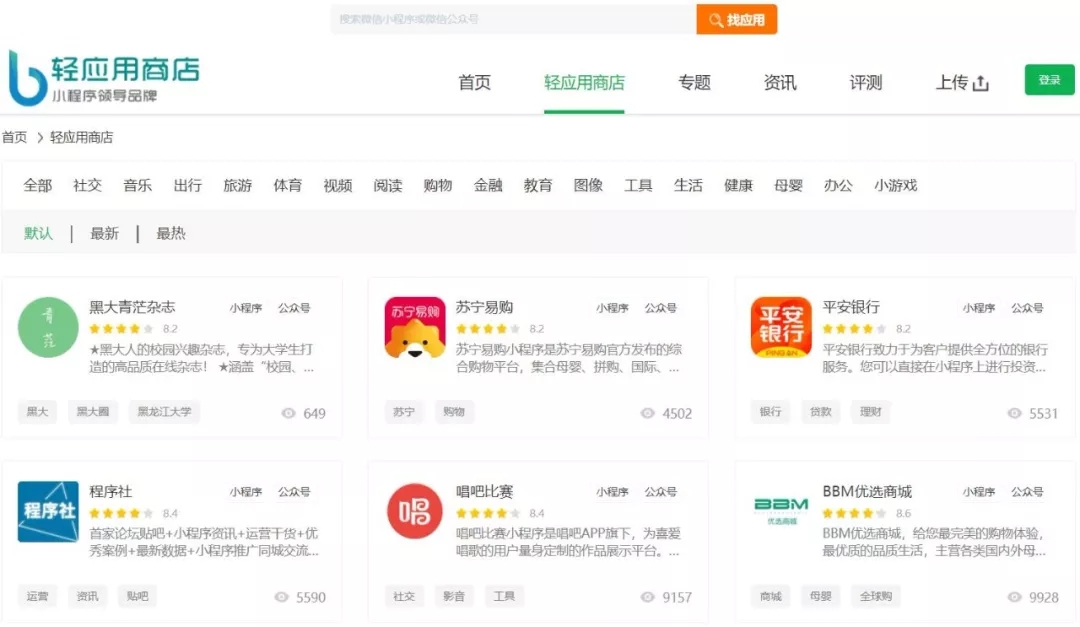Select the 全部 category filter
This screenshot has height=627, width=1080.
click(37, 185)
